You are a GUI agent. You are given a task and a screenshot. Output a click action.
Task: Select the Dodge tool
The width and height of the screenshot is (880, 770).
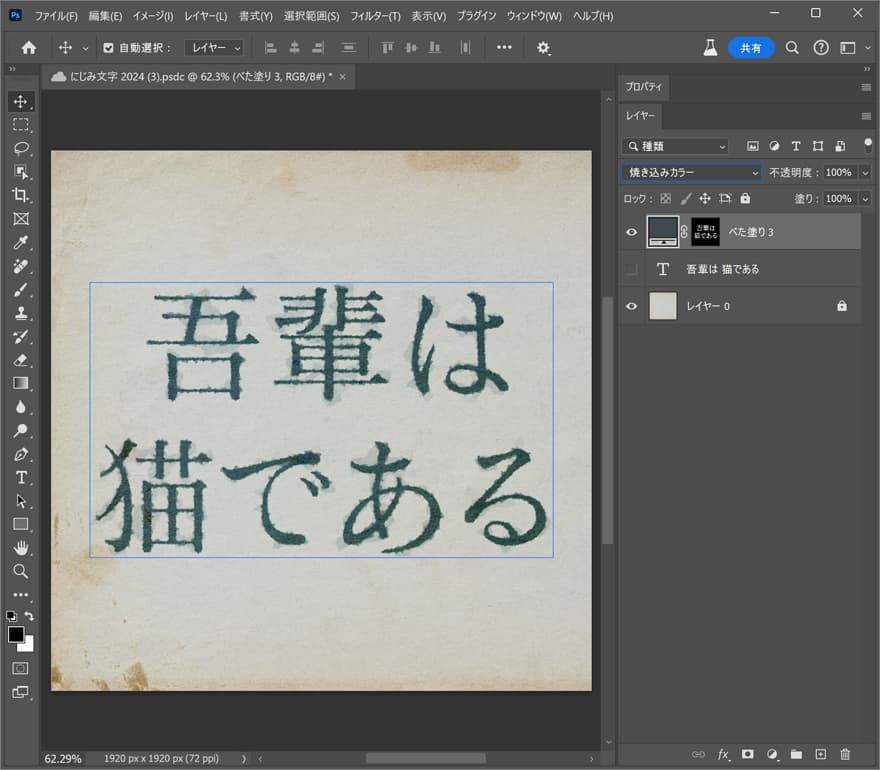[x=21, y=430]
